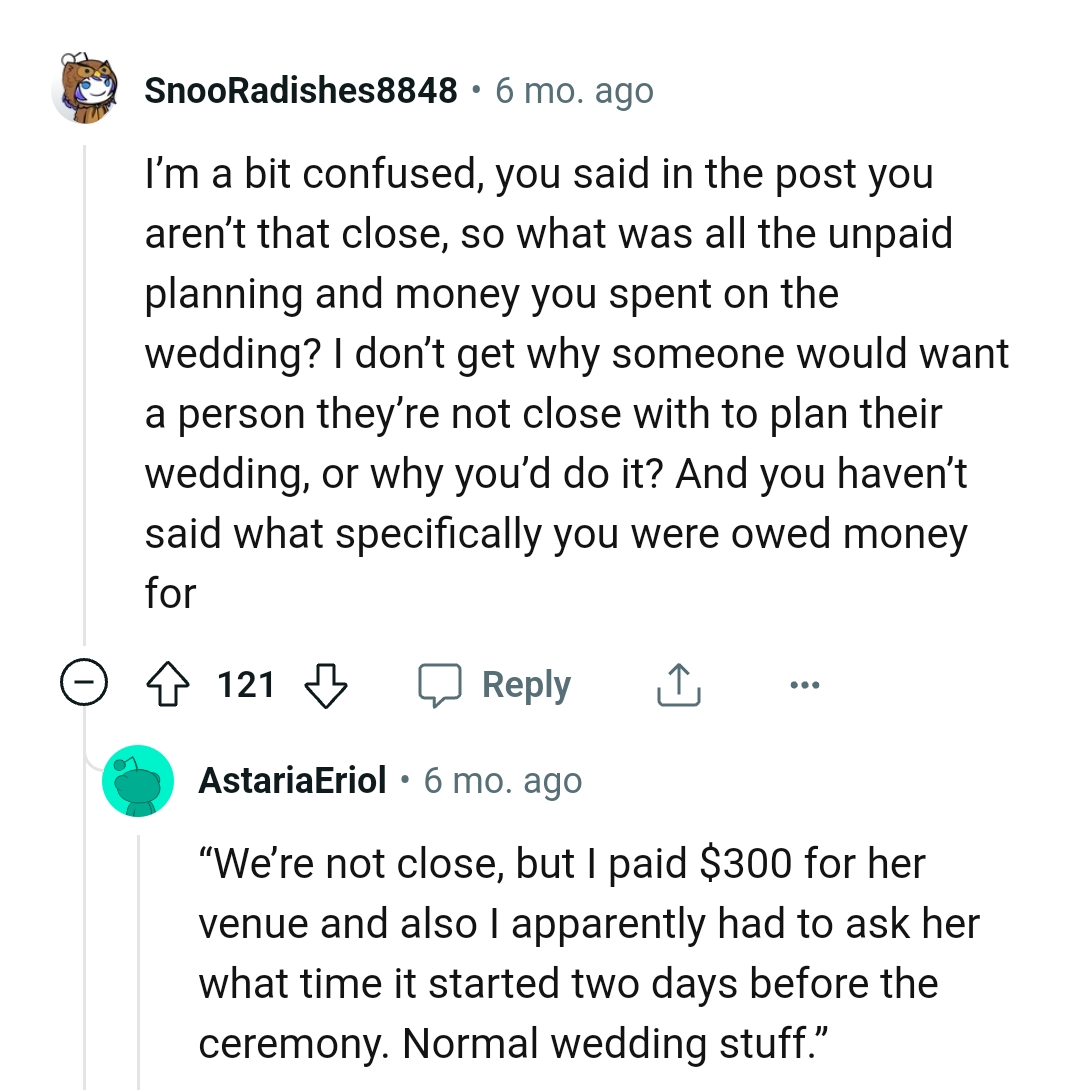Open AstariaEriol's profile
Image resolution: width=1080 pixels, height=1090 pixels.
pyautogui.click(x=291, y=781)
